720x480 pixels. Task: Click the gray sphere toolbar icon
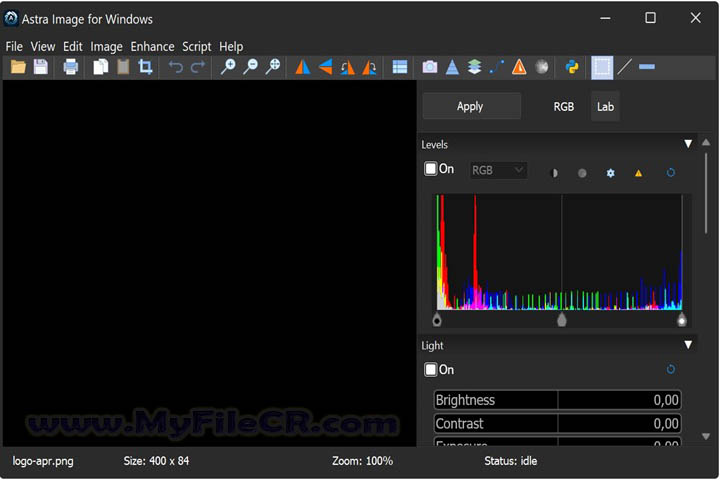pos(542,67)
